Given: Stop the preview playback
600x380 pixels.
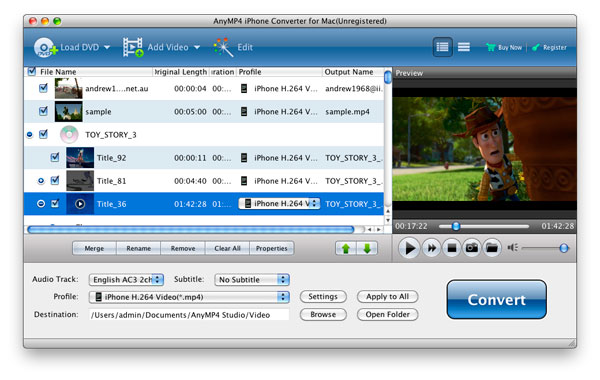Looking at the screenshot, I should [452, 248].
